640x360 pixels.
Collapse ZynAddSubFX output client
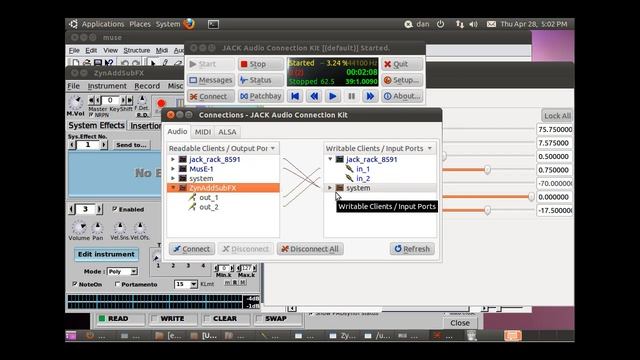pyautogui.click(x=173, y=188)
